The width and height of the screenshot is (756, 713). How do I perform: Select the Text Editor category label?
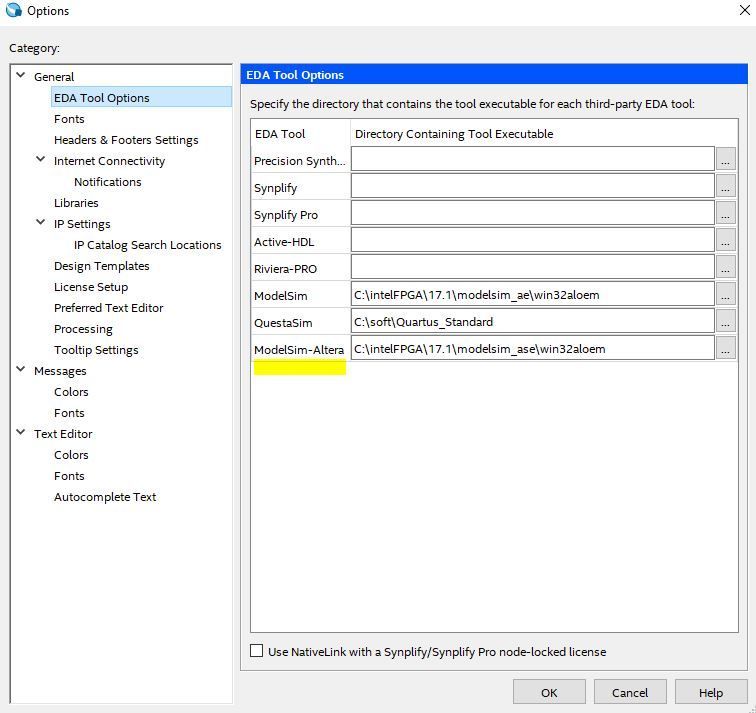tap(63, 434)
